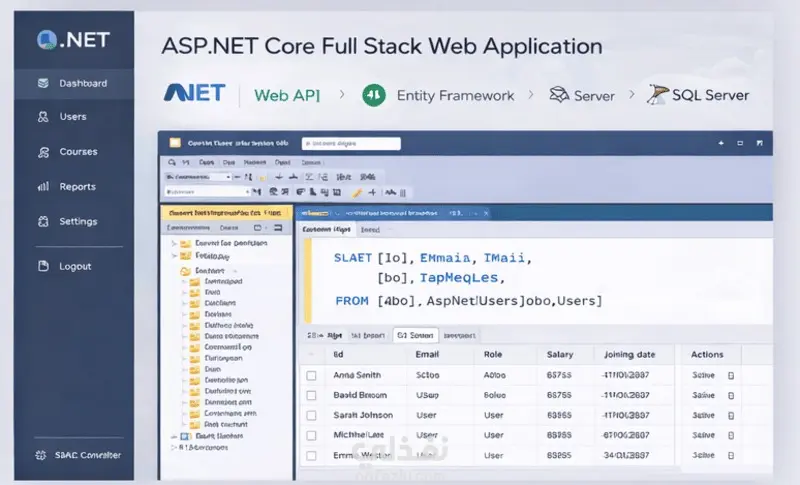The image size is (800, 485).
Task: Click the .NET globe logo in the sidebar
Action: tap(46, 39)
